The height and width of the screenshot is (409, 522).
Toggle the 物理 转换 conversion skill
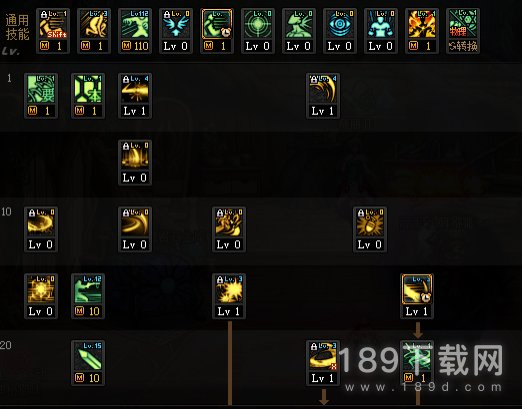click(x=463, y=31)
